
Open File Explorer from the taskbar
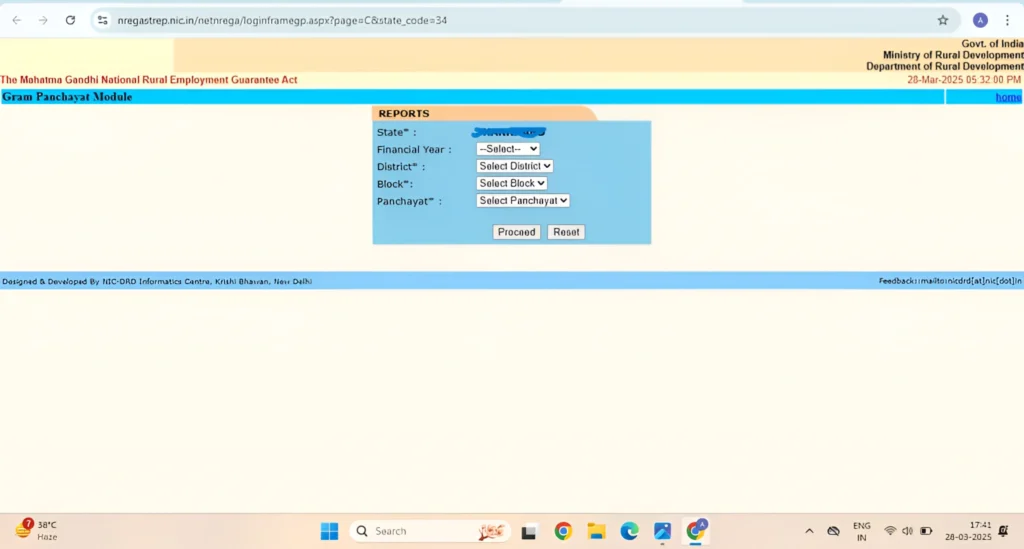[596, 531]
